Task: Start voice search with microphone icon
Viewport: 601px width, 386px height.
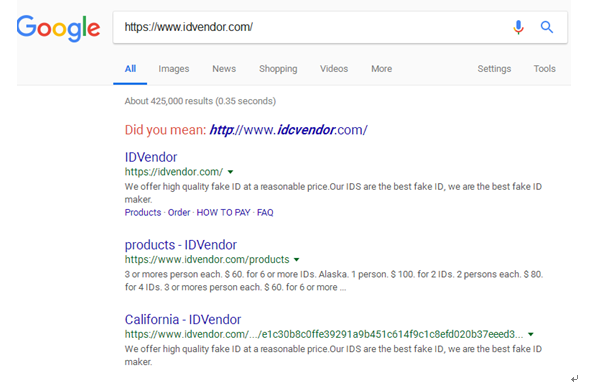Action: pos(518,27)
